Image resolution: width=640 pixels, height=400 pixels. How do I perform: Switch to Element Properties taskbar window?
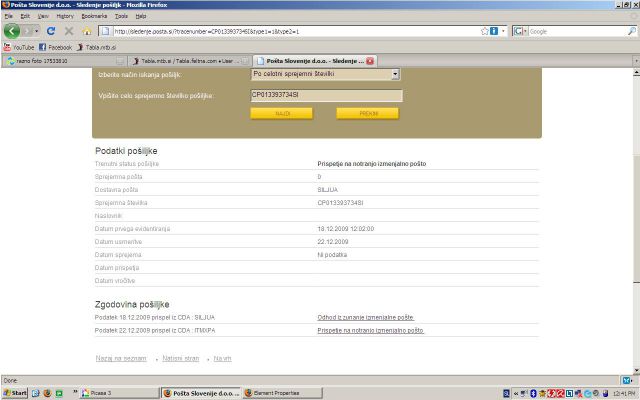282,393
